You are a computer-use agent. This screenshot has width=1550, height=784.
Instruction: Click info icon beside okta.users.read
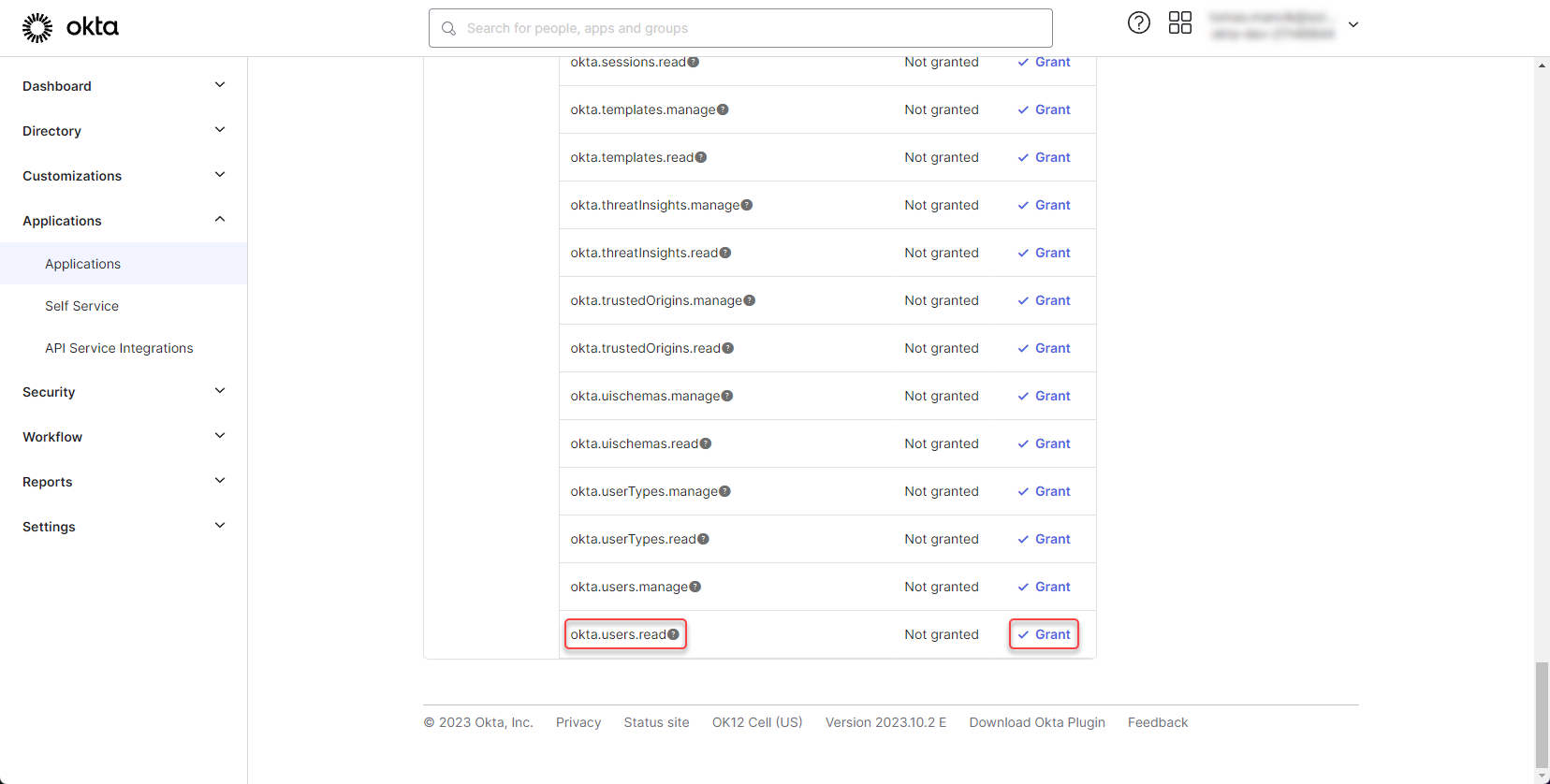[673, 634]
